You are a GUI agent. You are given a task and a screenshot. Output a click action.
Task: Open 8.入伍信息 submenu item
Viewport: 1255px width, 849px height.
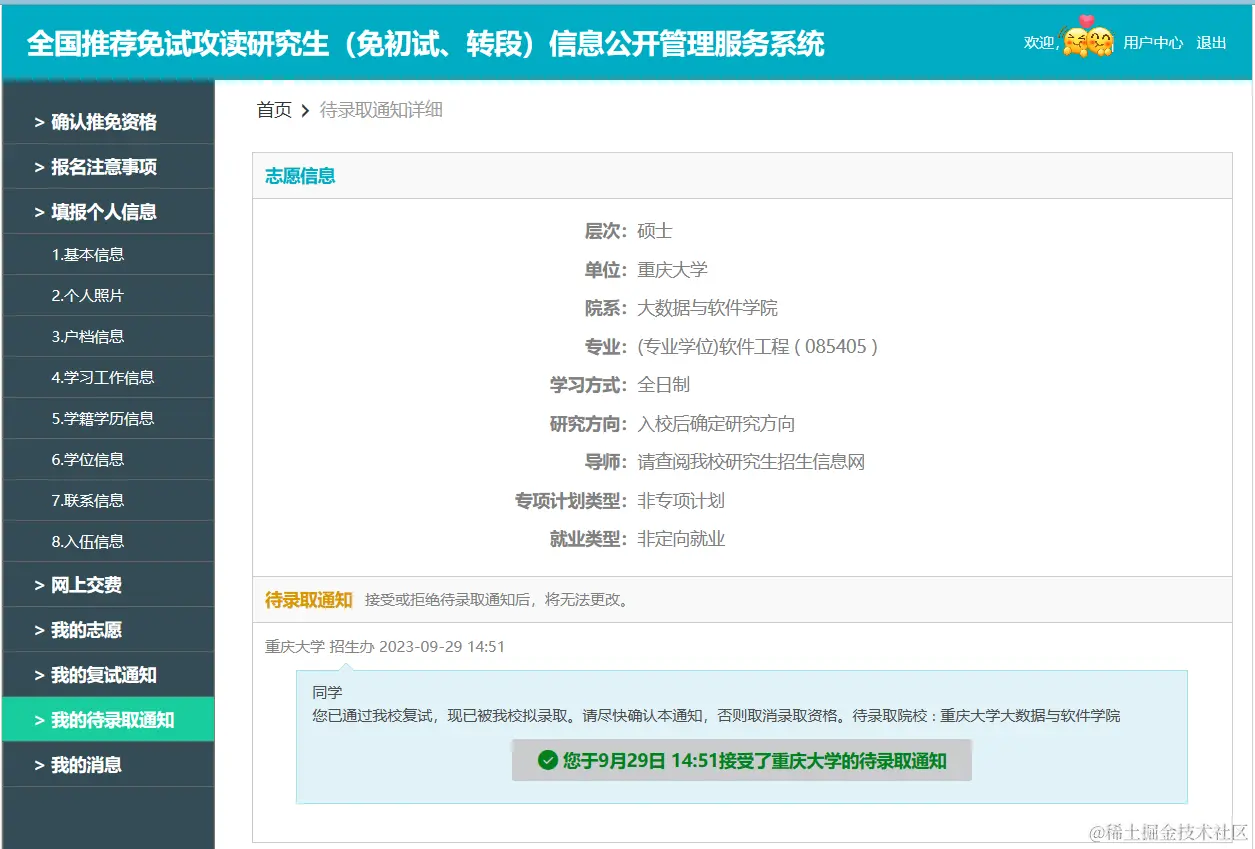[x=108, y=542]
